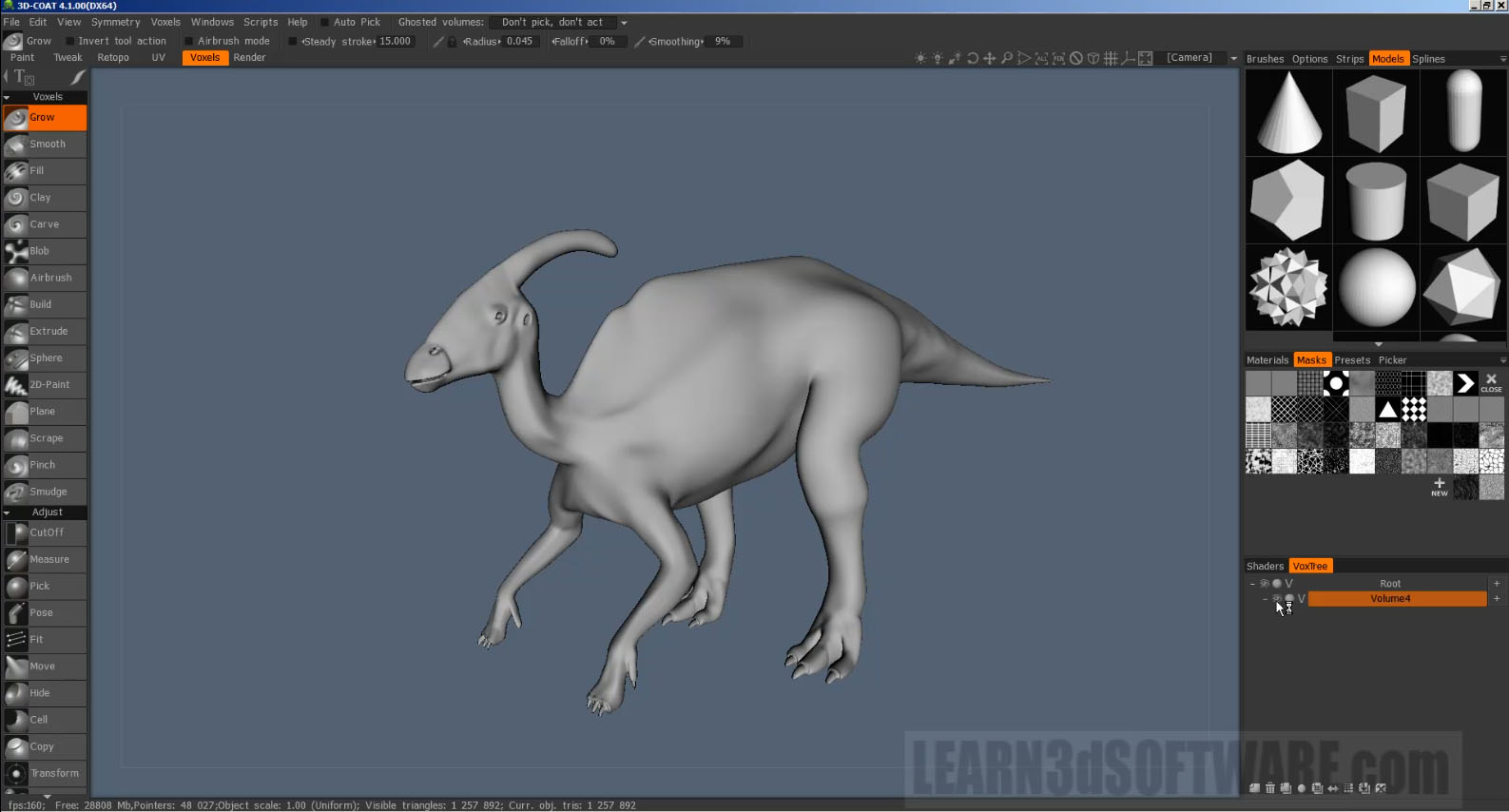This screenshot has width=1509, height=812.
Task: Select the Move tool
Action: tap(45, 667)
